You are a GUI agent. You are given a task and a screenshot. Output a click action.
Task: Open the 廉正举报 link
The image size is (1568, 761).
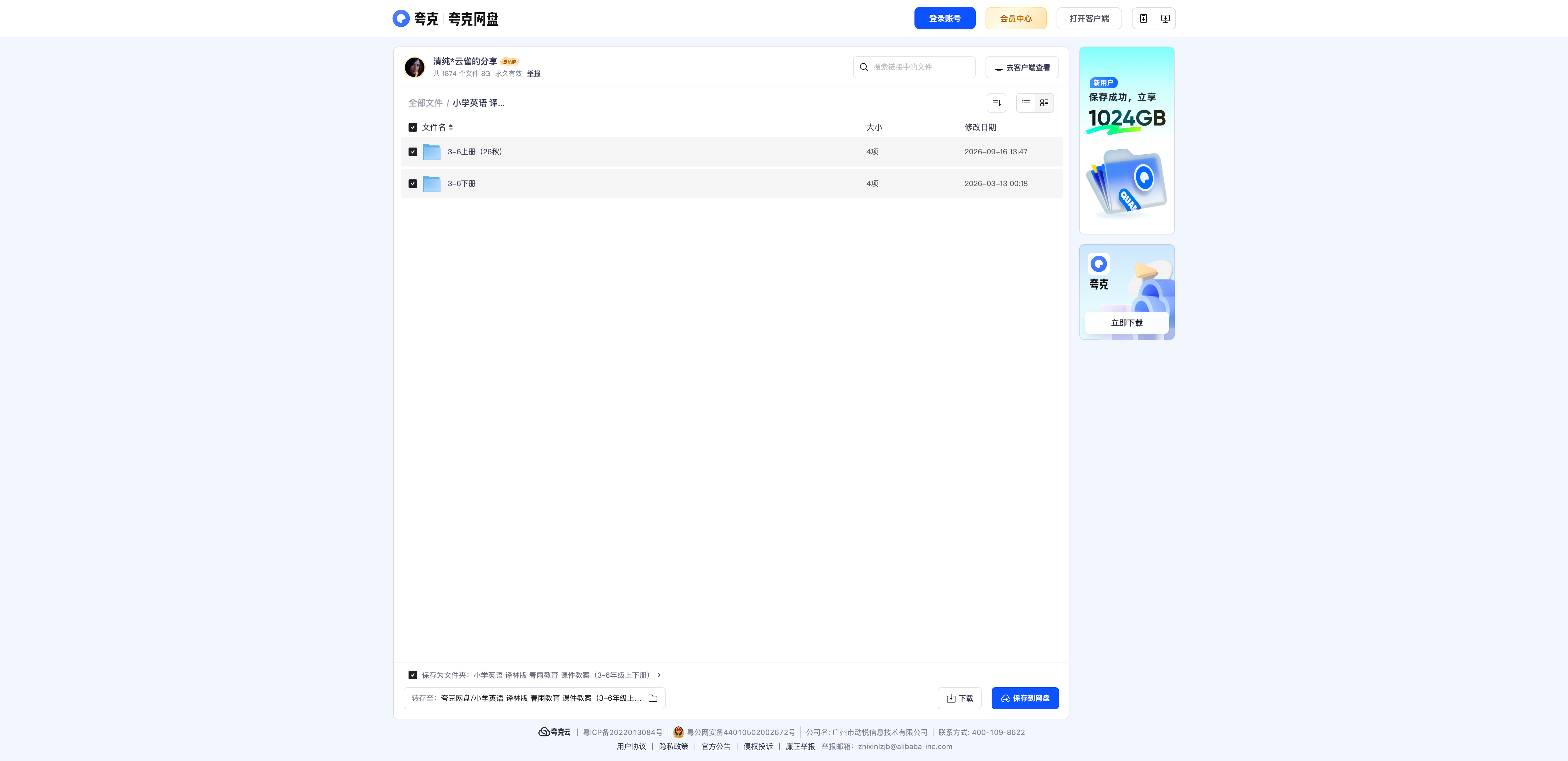(x=800, y=746)
